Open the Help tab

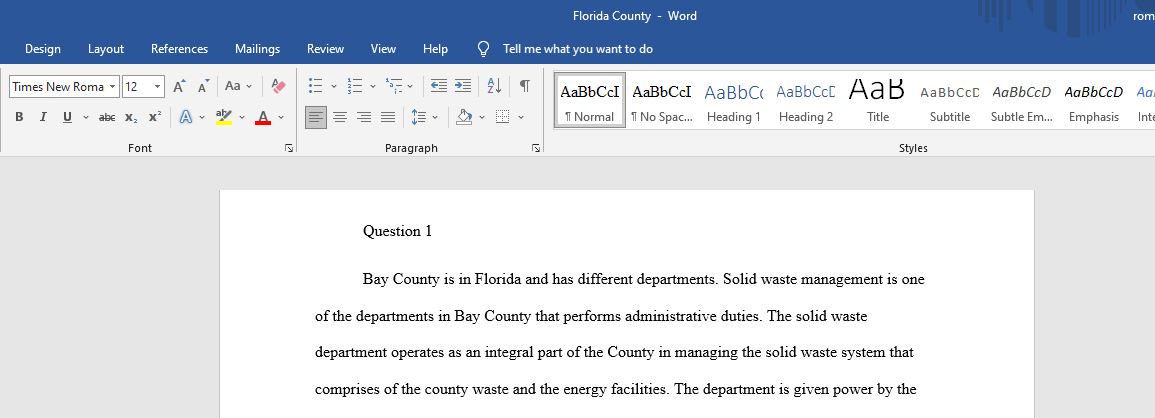click(x=435, y=49)
